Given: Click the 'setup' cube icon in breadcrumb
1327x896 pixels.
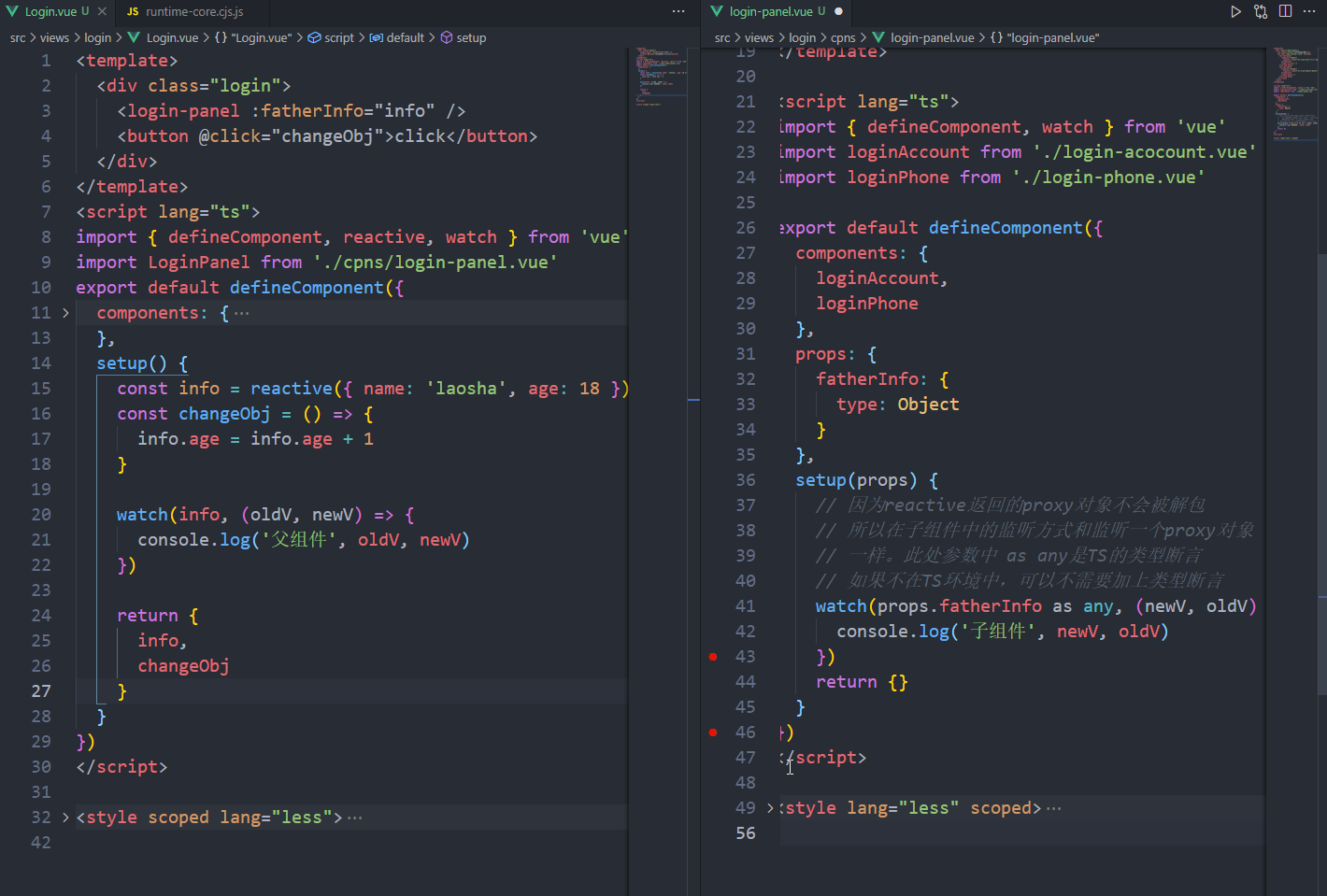Looking at the screenshot, I should click(x=447, y=38).
